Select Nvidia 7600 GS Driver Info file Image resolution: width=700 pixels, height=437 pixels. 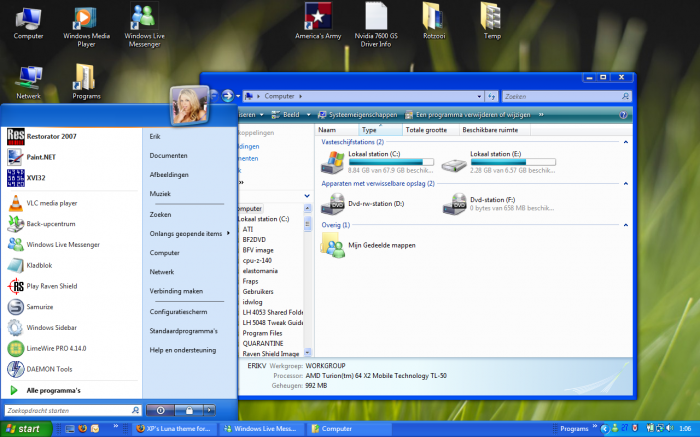(x=376, y=25)
